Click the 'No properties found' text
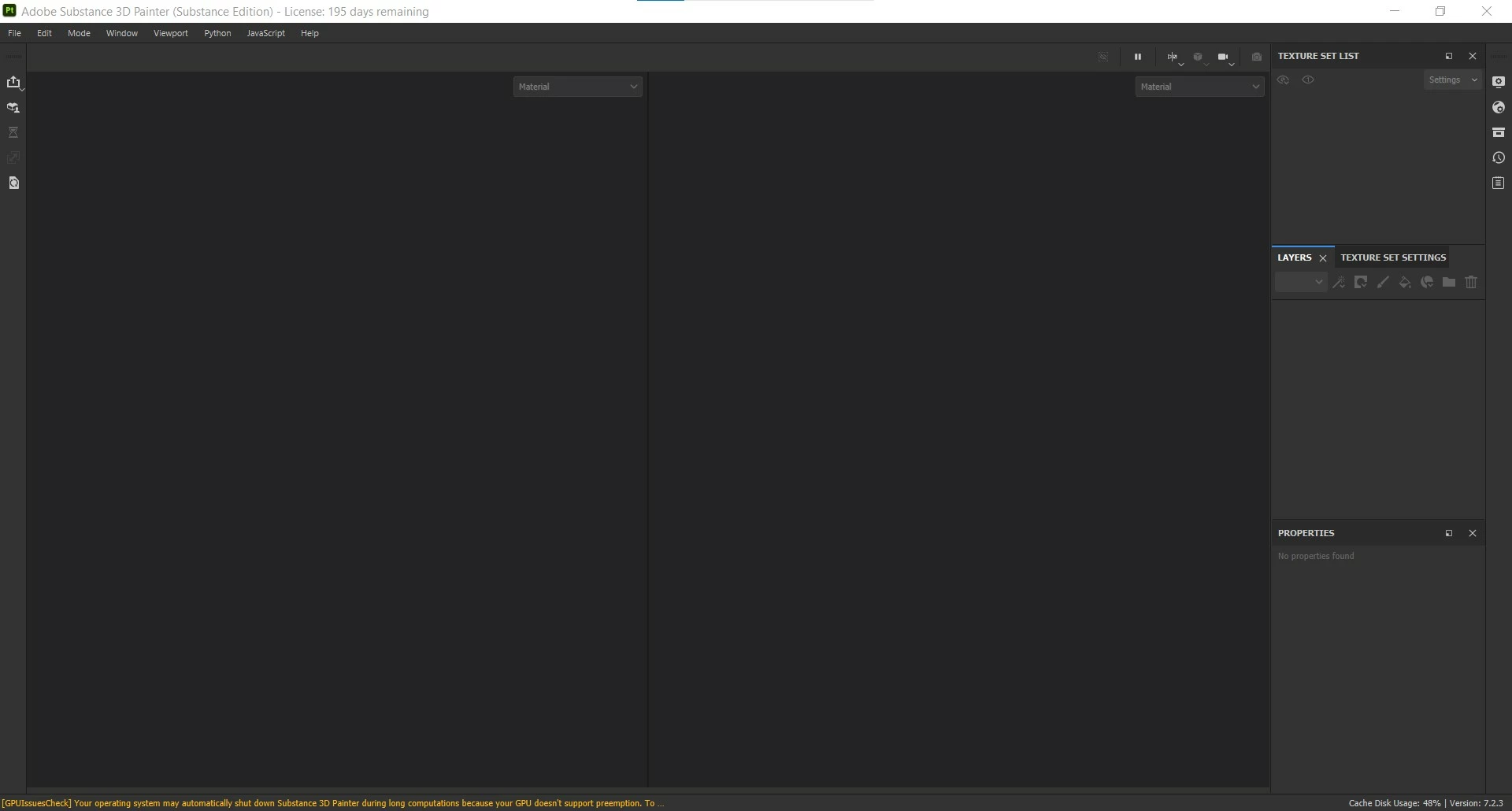 pyautogui.click(x=1316, y=556)
